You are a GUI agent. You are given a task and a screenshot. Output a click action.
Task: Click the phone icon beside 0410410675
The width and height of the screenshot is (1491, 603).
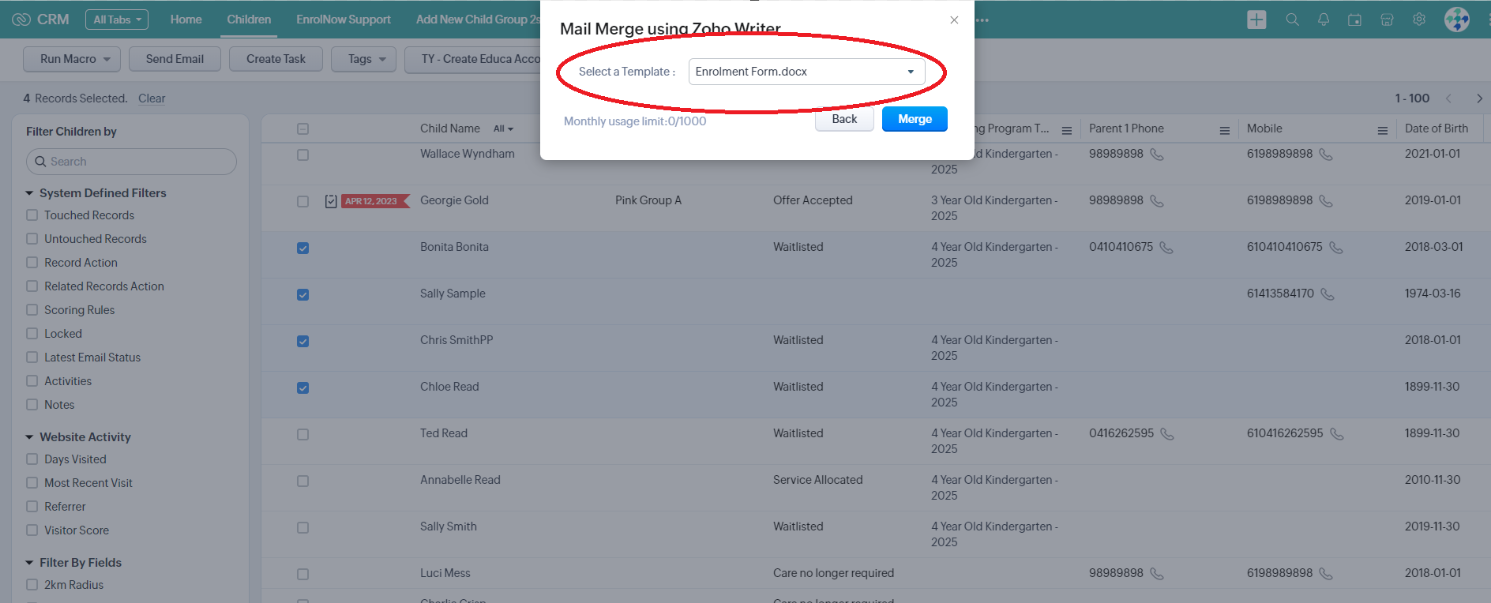pyautogui.click(x=1166, y=247)
